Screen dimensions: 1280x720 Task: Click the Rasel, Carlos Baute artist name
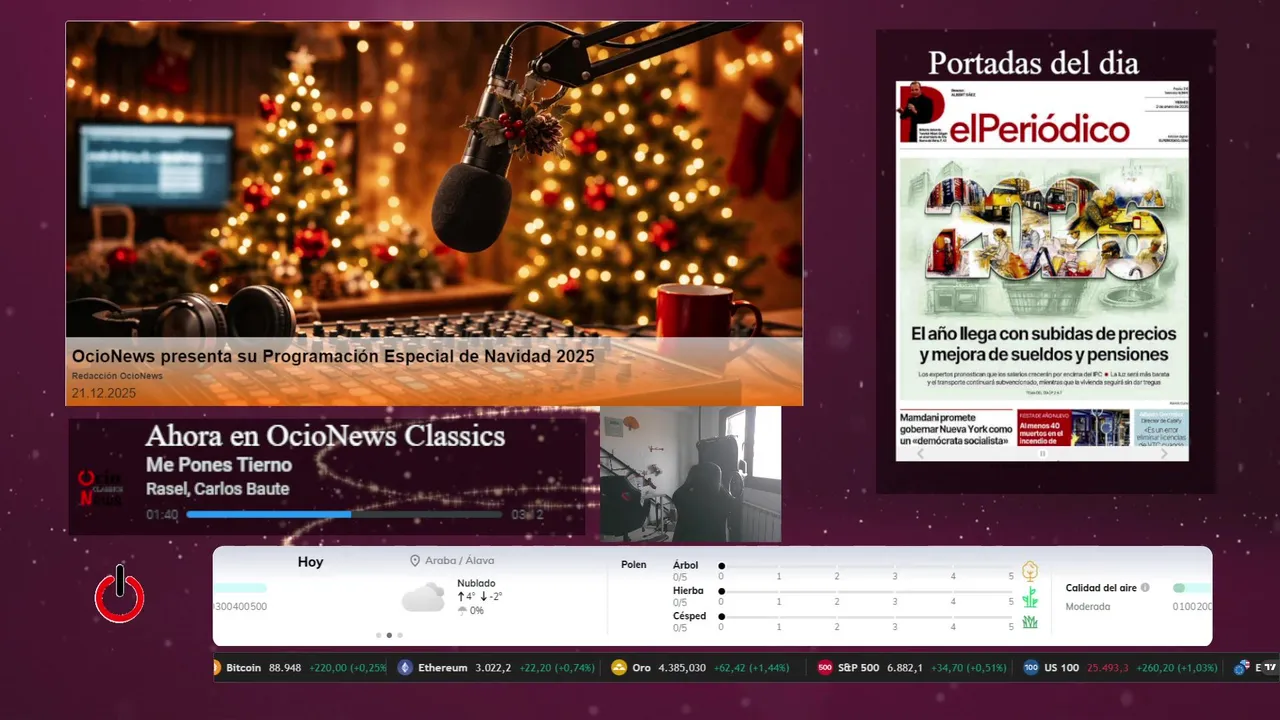(218, 489)
